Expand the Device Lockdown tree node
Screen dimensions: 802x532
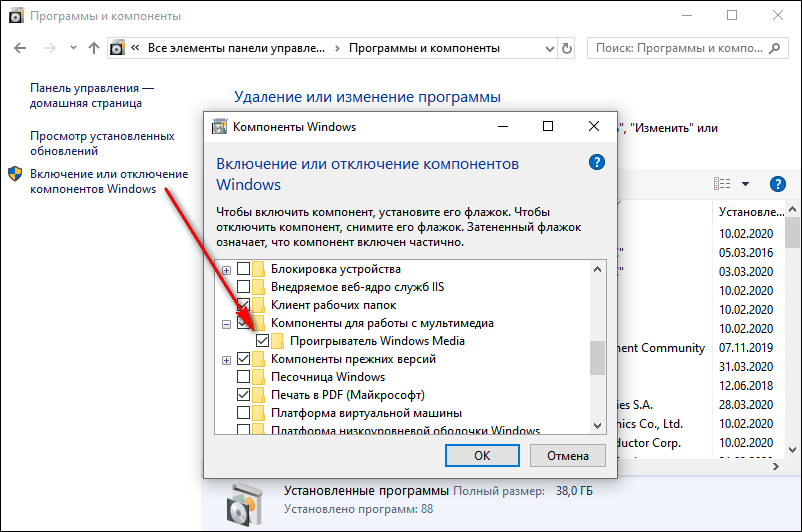(x=226, y=270)
